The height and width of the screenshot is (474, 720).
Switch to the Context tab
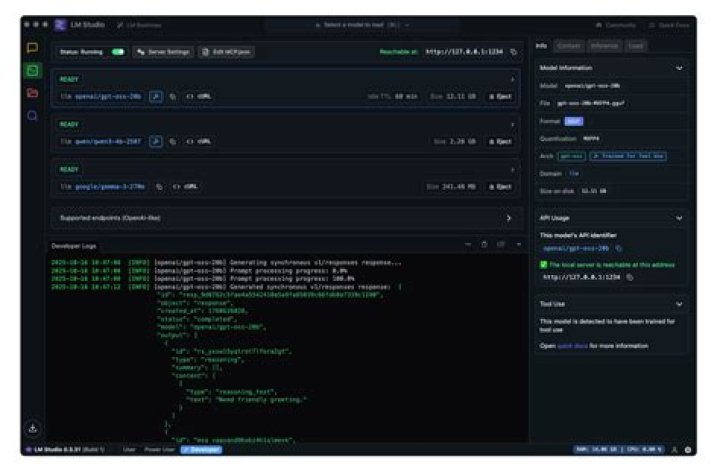coord(568,46)
